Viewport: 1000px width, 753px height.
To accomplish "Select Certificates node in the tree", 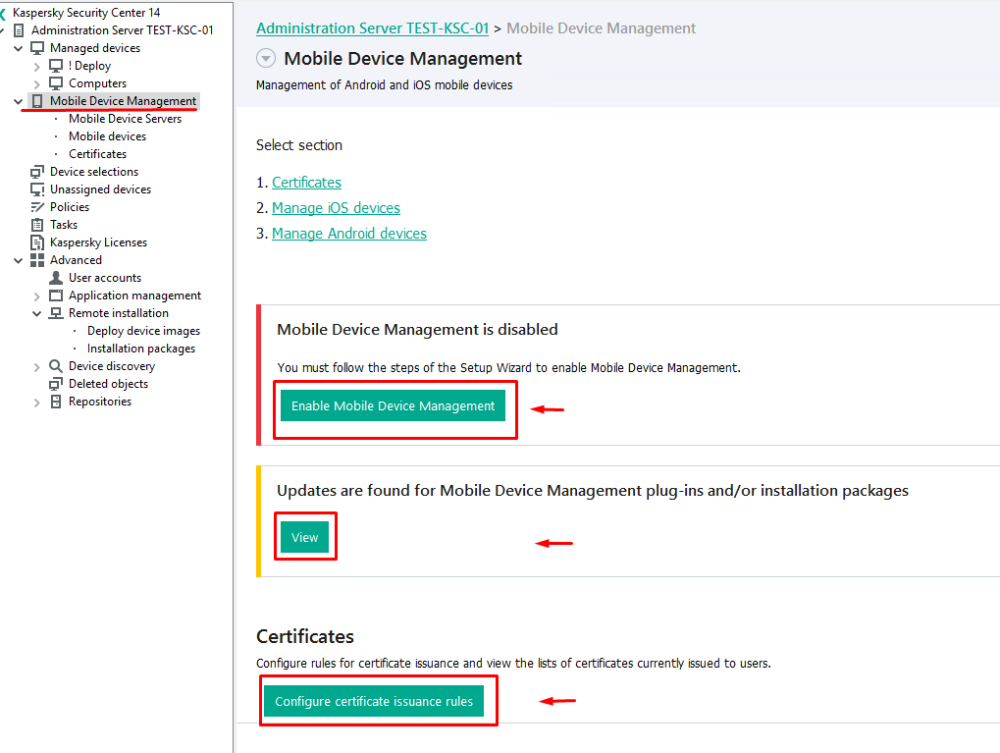I will 98,154.
